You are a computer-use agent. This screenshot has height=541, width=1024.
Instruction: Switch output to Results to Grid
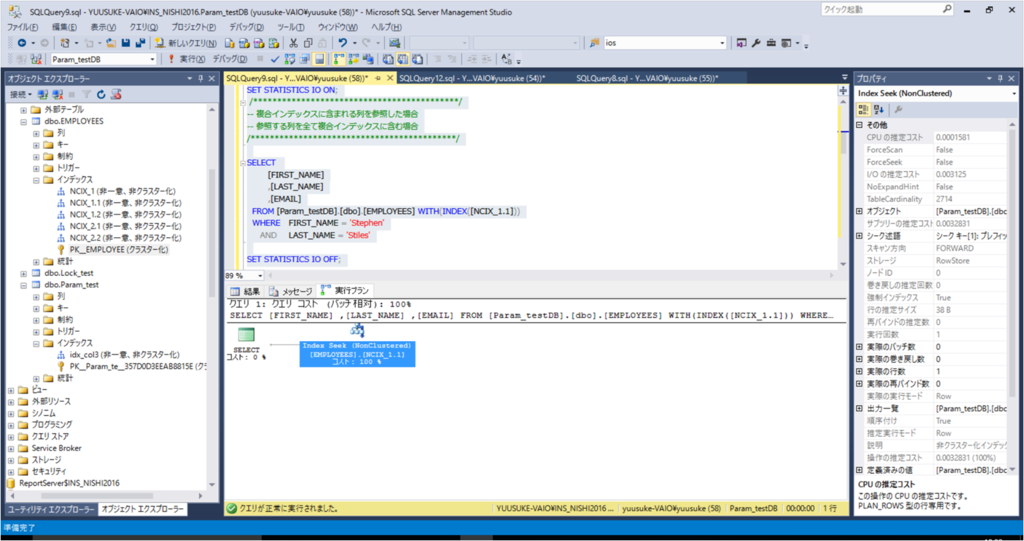coord(402,59)
